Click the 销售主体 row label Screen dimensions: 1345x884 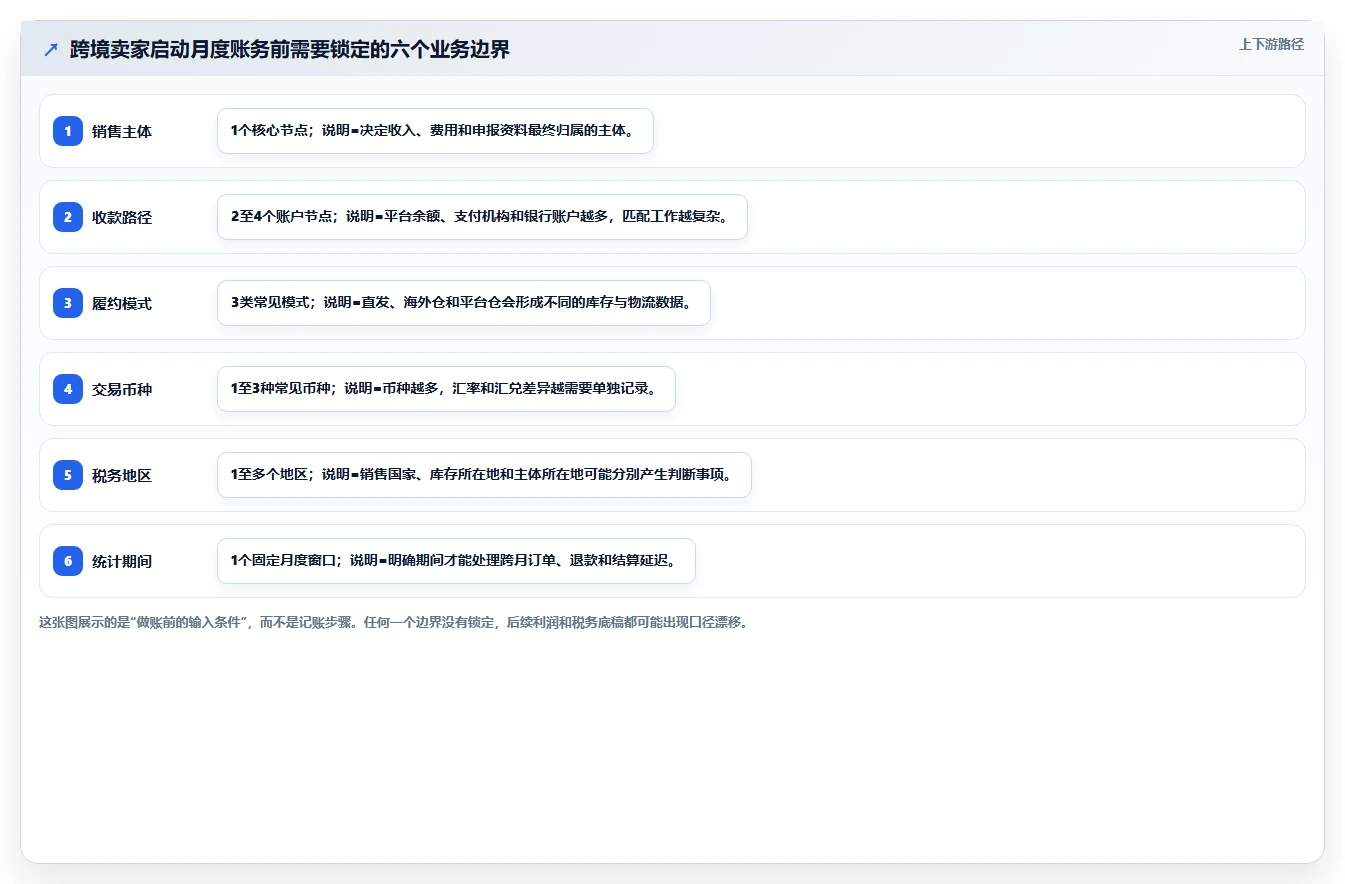[x=122, y=131]
